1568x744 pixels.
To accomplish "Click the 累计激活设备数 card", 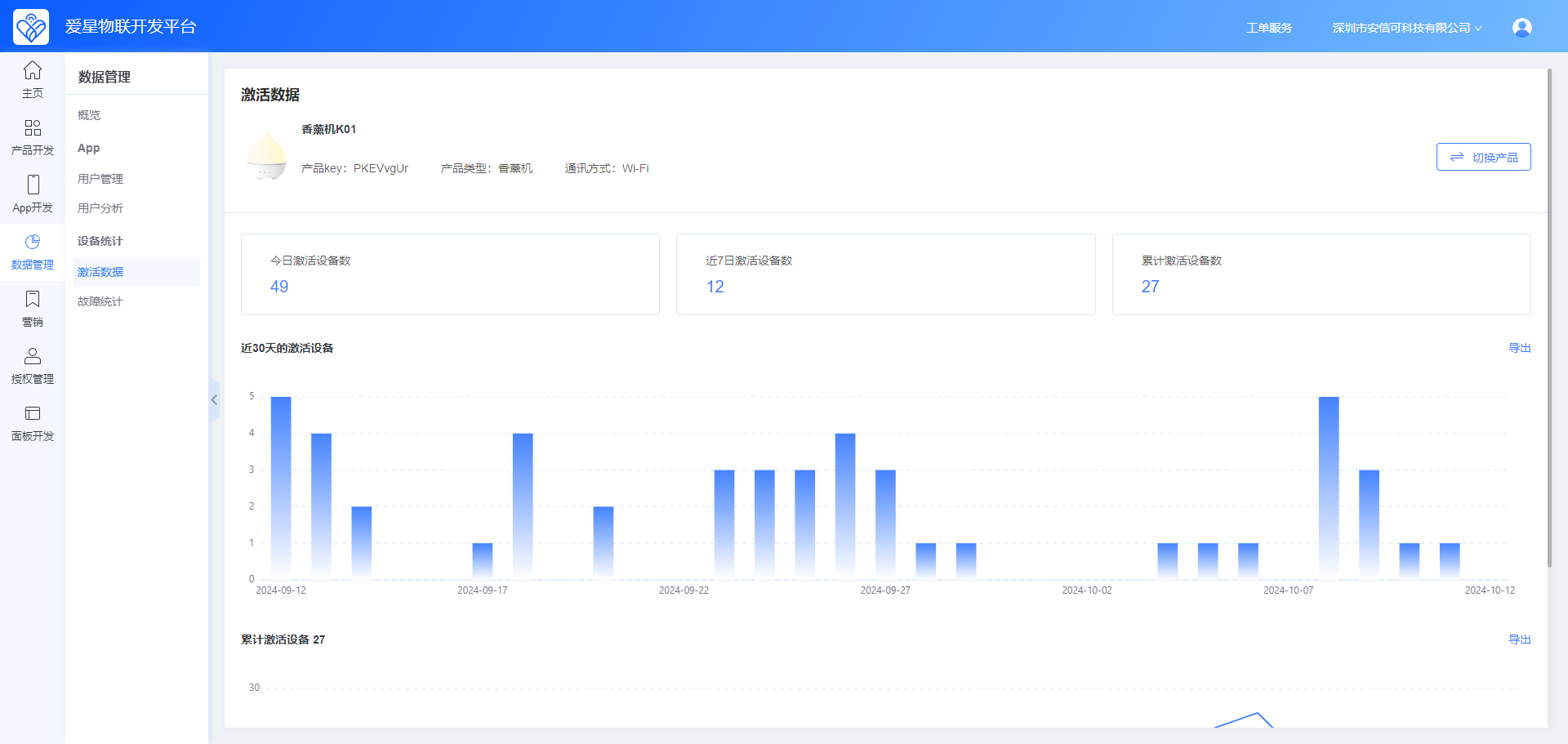I will [1321, 274].
